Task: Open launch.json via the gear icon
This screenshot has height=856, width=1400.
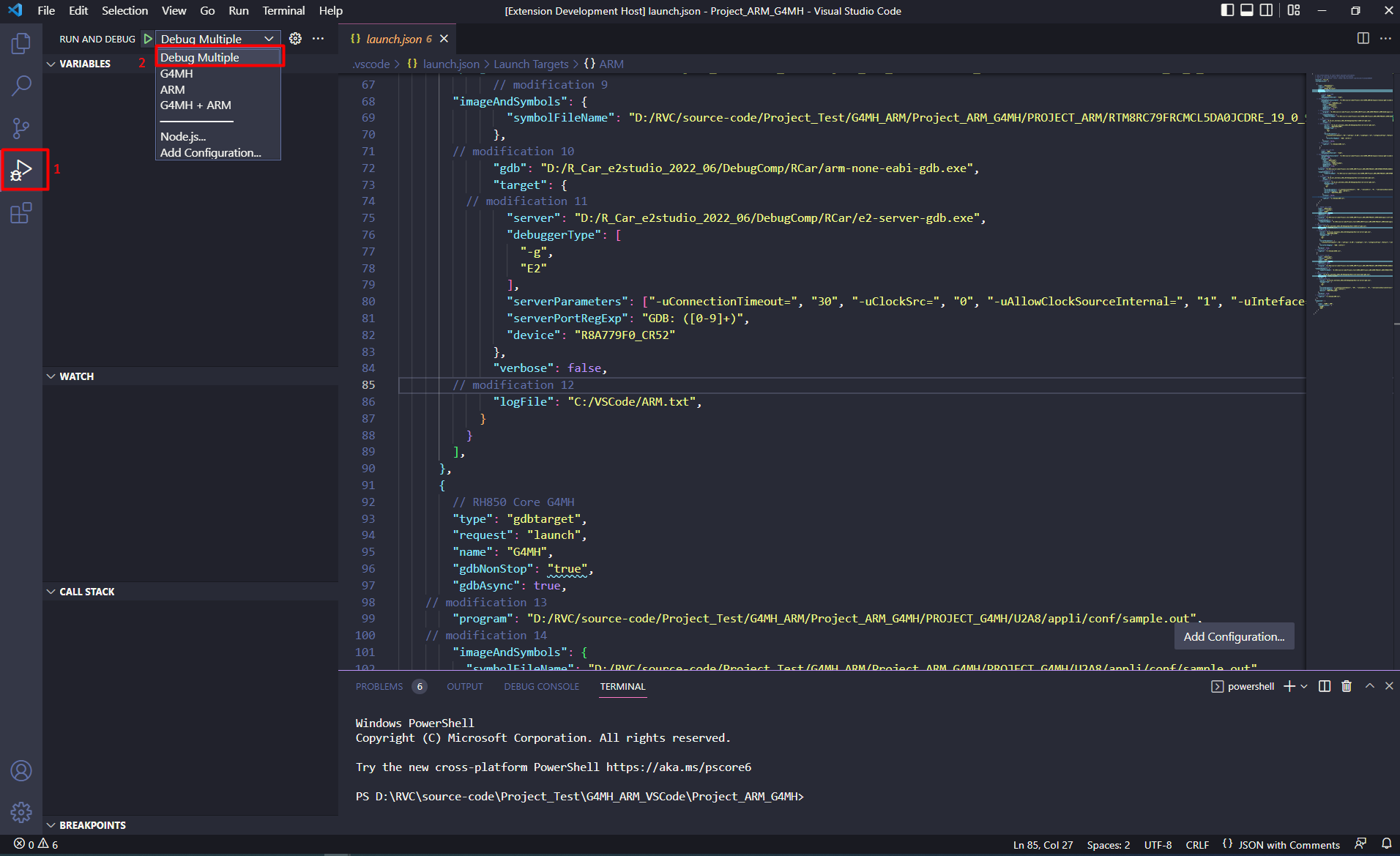Action: [295, 39]
